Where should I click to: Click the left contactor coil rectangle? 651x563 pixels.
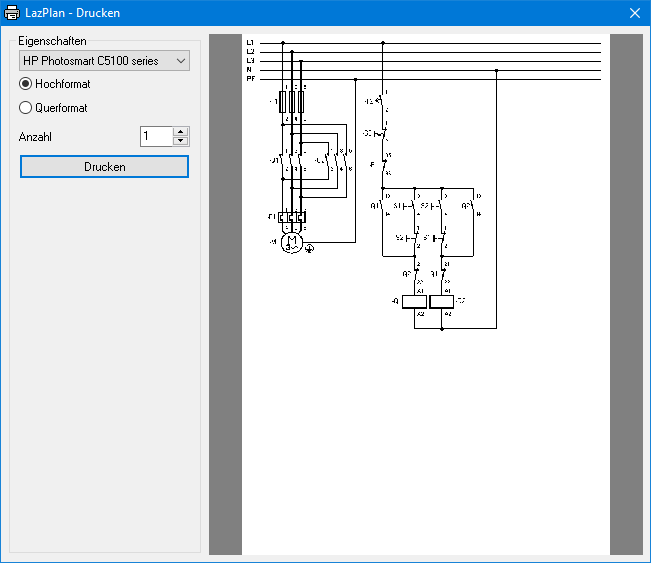(414, 301)
